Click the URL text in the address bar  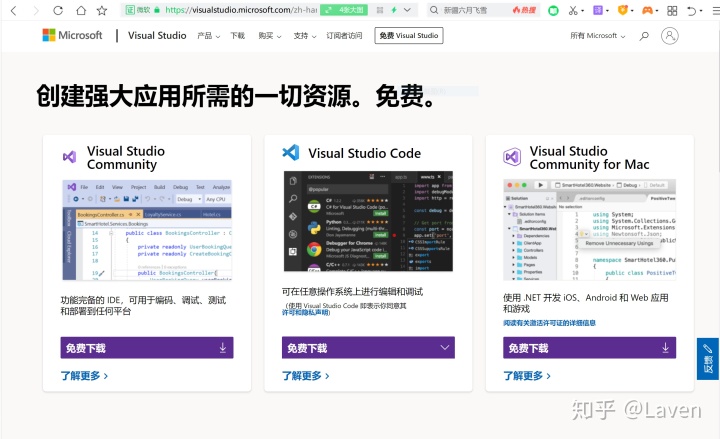tap(241, 10)
